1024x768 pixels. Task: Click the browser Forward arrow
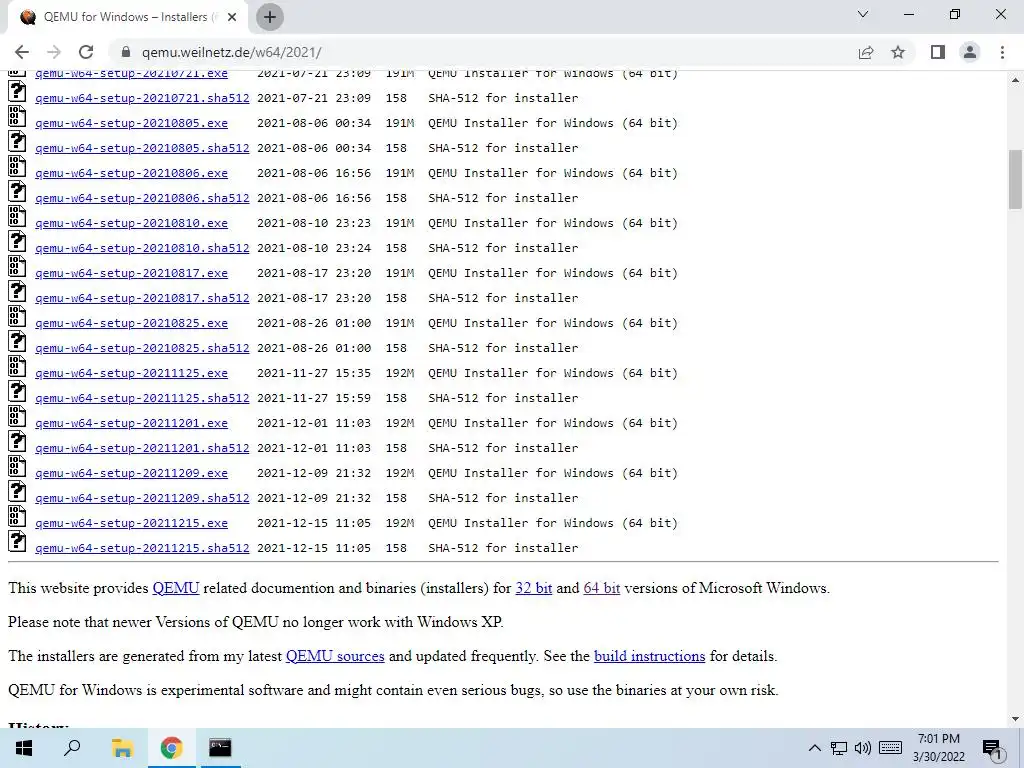54,52
